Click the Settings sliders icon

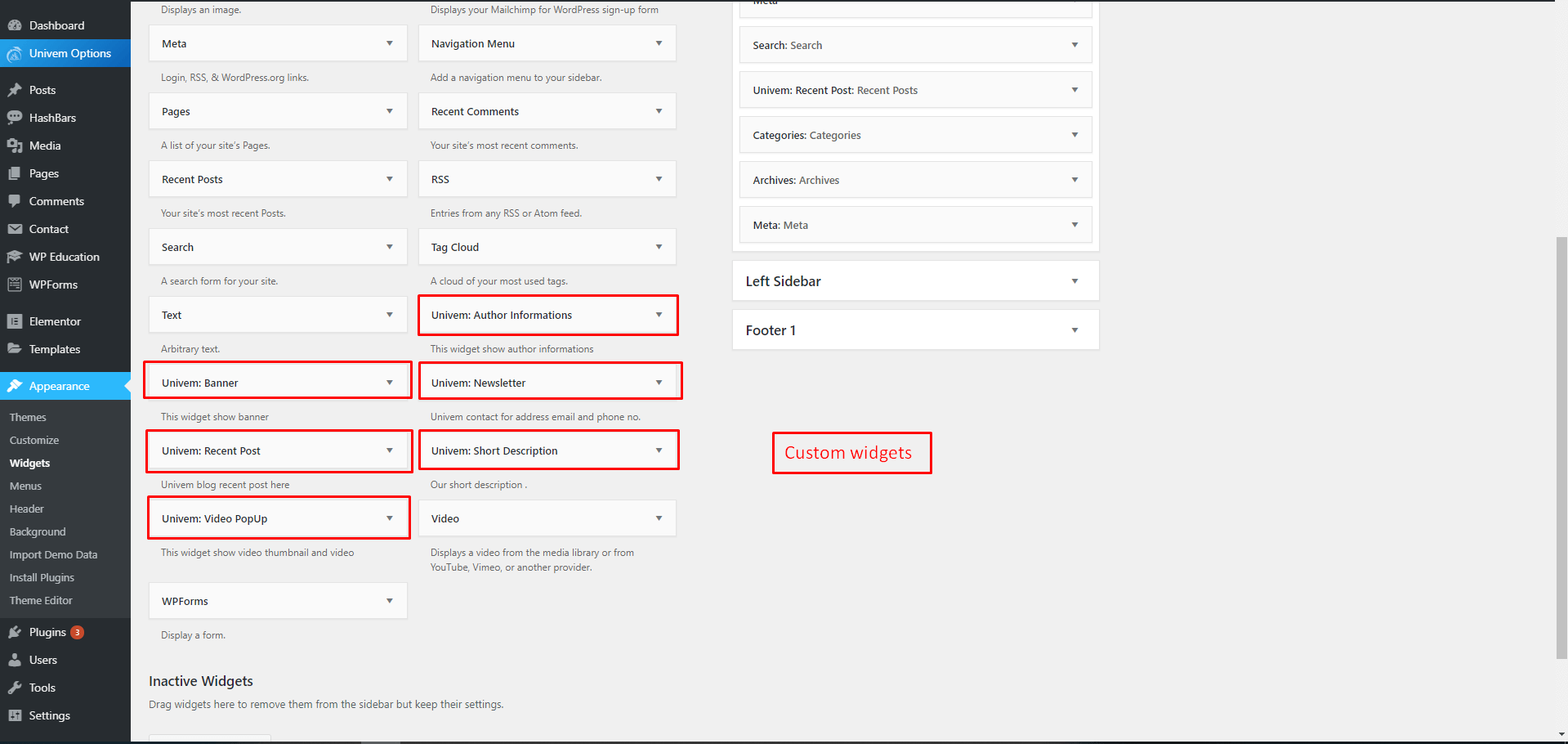click(15, 715)
